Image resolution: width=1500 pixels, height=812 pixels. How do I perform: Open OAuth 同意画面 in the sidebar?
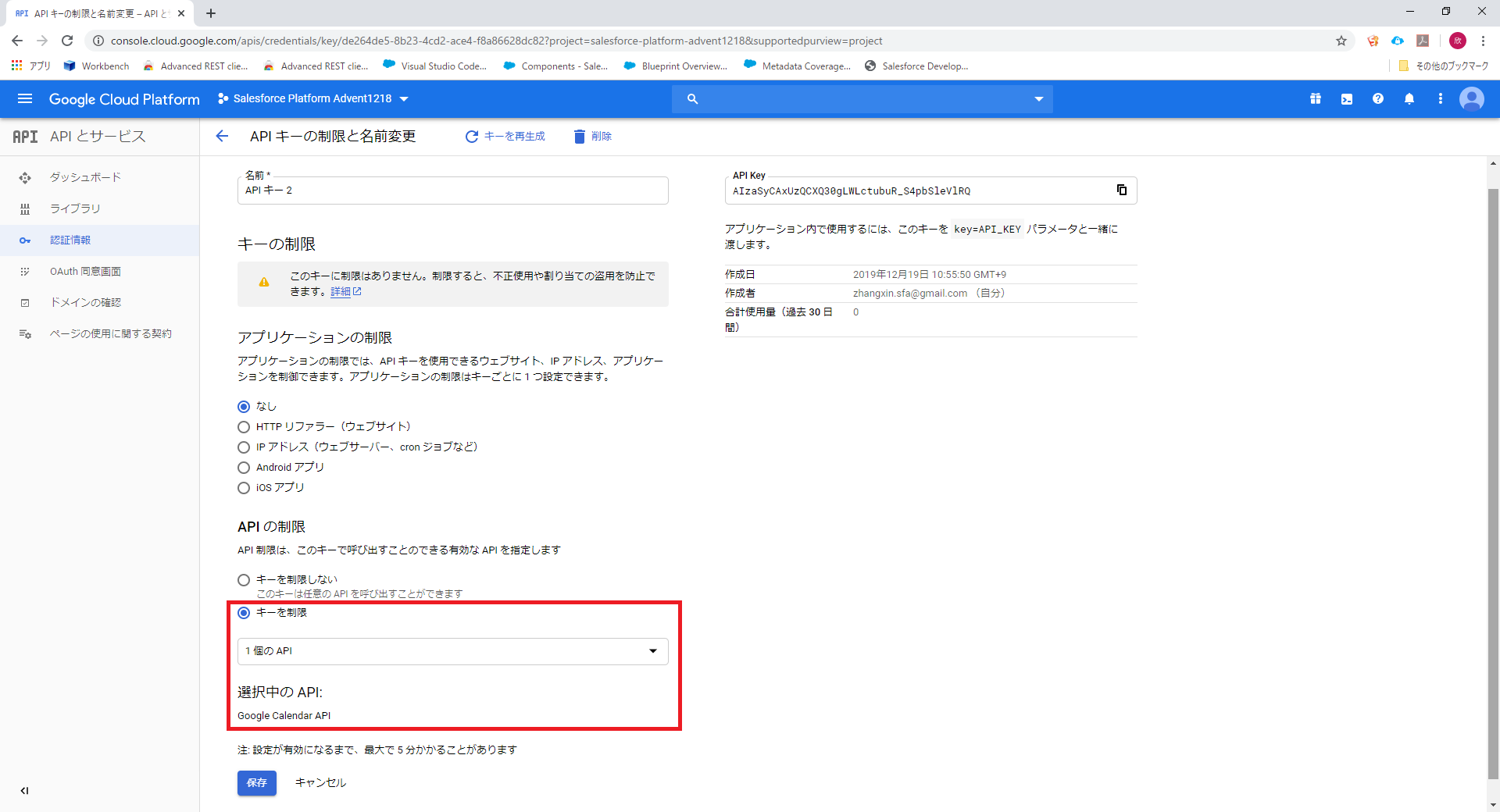click(x=99, y=271)
